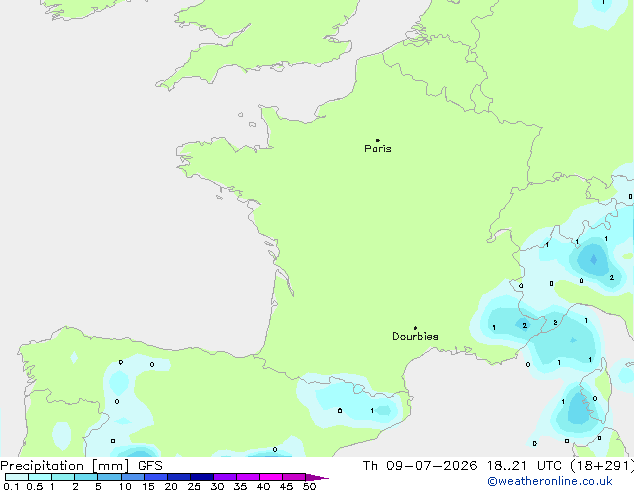This screenshot has width=634, height=490.
Task: Select the 15–20 mm legend swatch
Action: click(156, 477)
